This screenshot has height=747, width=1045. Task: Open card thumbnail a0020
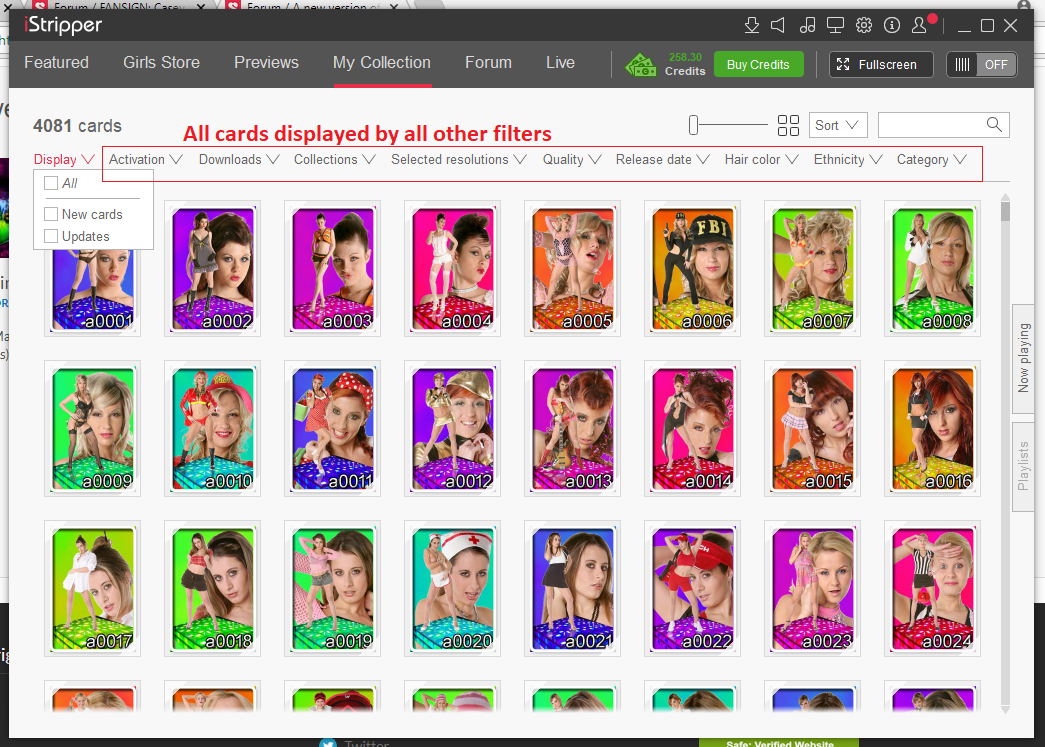click(453, 588)
